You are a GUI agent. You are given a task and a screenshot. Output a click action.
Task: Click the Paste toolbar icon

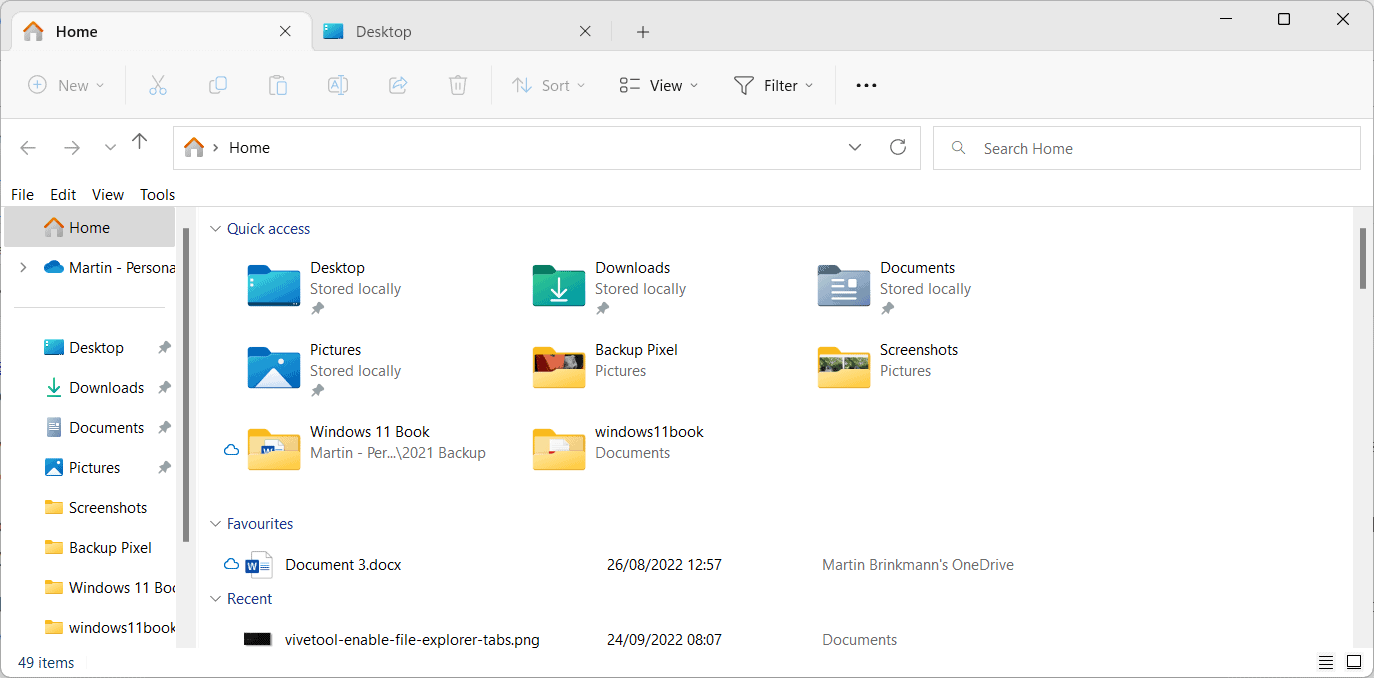[278, 85]
